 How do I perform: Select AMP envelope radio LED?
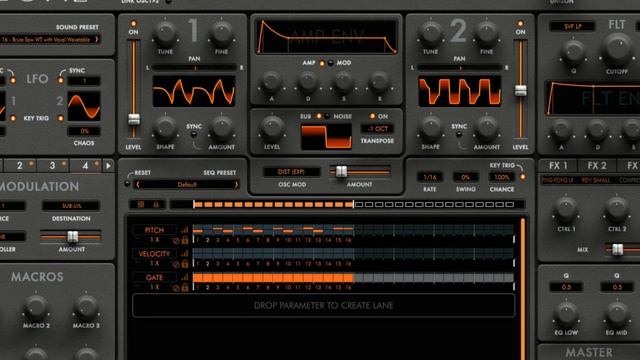click(322, 63)
